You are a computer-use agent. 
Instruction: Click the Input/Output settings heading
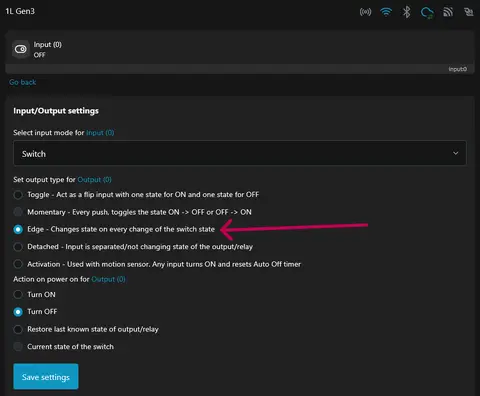[x=56, y=111]
